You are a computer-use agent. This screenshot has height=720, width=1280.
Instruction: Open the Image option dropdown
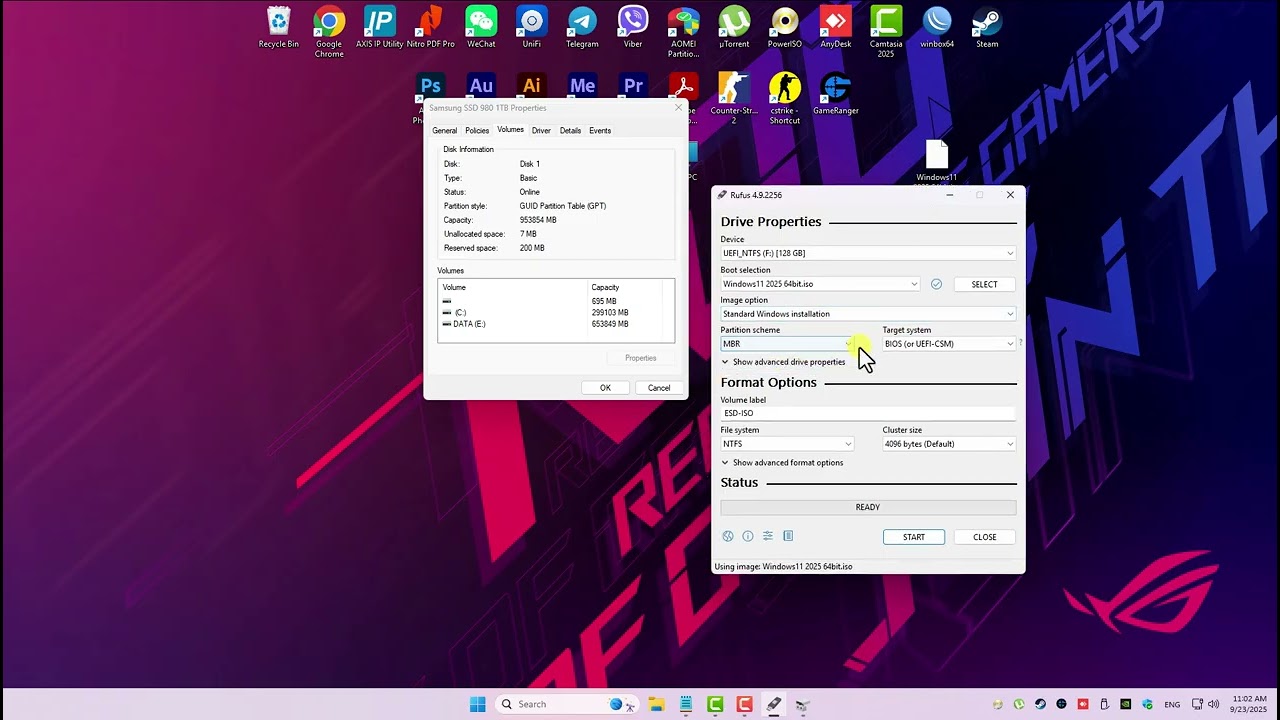[x=868, y=314]
